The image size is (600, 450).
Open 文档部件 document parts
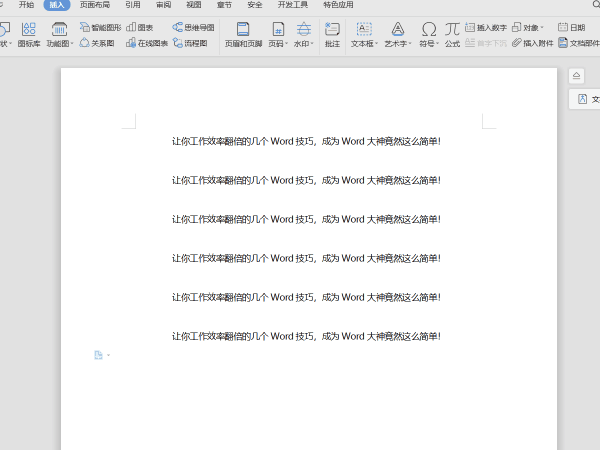pos(579,43)
